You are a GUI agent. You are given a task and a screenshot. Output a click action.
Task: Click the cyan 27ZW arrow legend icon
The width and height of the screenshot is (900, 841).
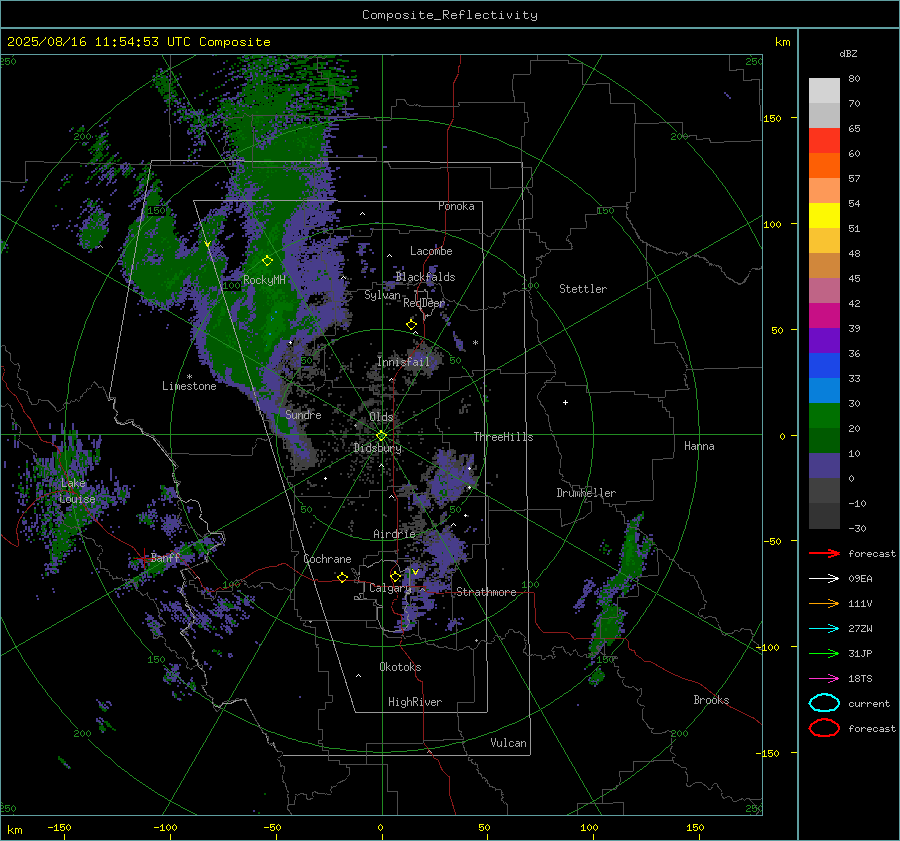(x=824, y=629)
